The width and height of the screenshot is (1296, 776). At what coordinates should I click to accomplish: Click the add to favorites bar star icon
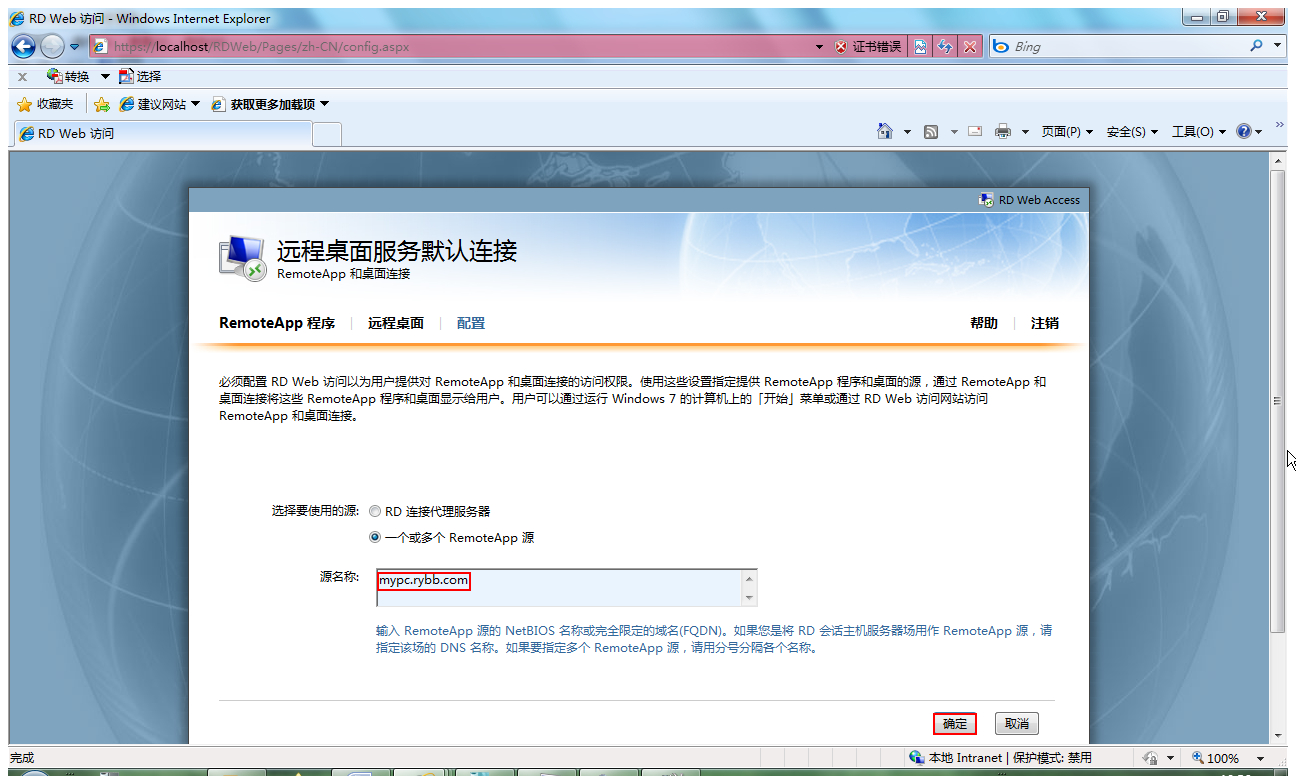[101, 104]
